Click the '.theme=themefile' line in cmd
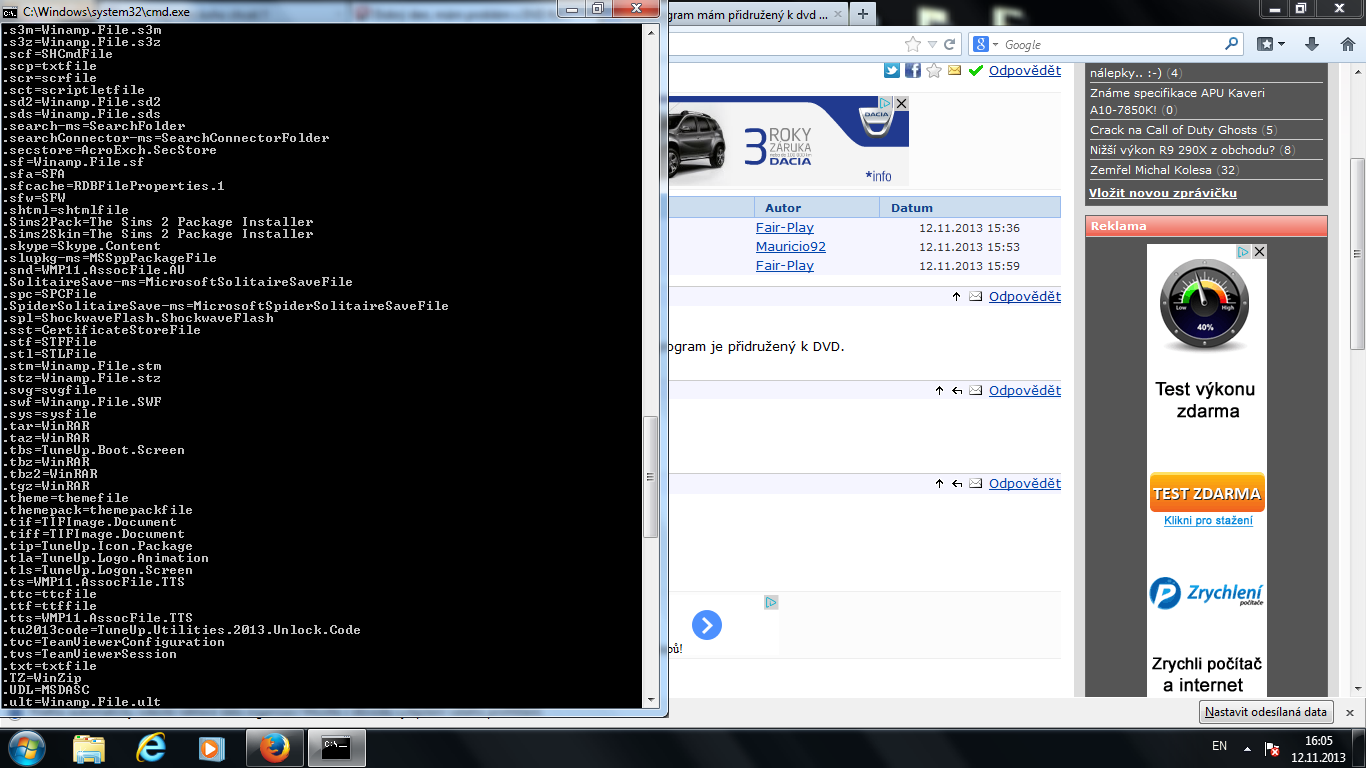 (x=65, y=498)
